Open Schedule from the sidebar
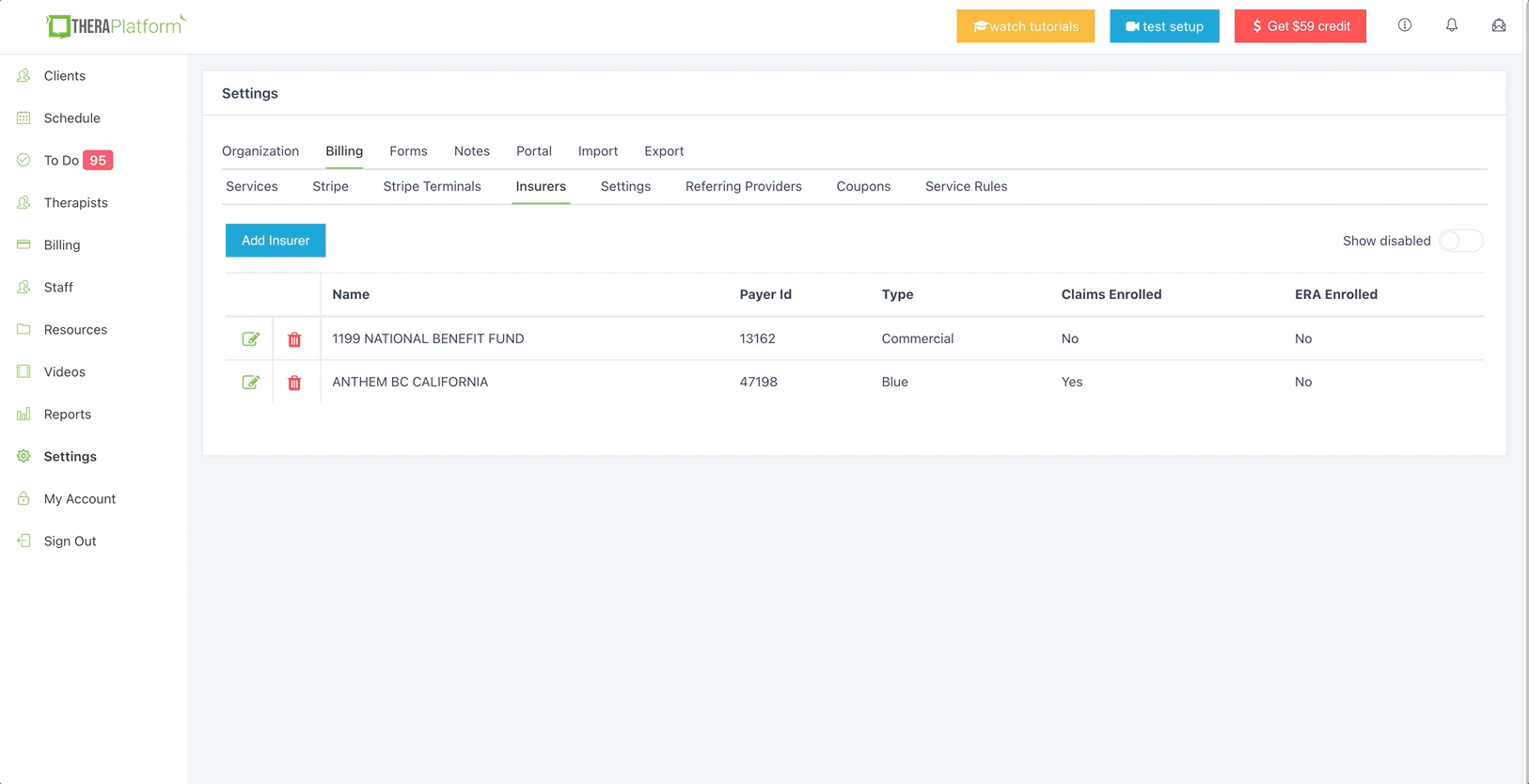The width and height of the screenshot is (1529, 784). pyautogui.click(x=71, y=118)
